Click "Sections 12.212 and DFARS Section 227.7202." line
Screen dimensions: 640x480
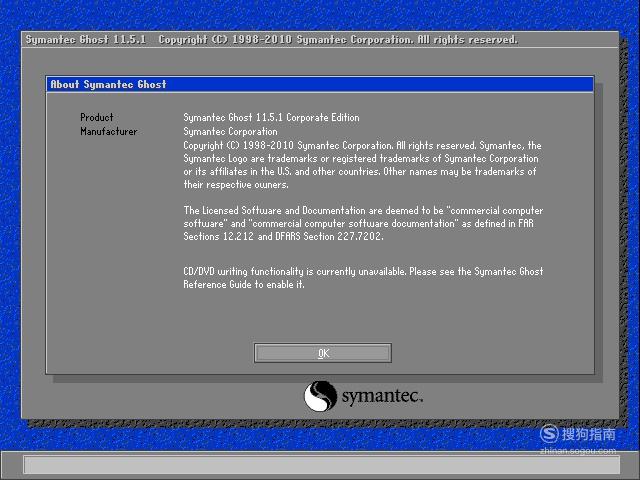283,236
